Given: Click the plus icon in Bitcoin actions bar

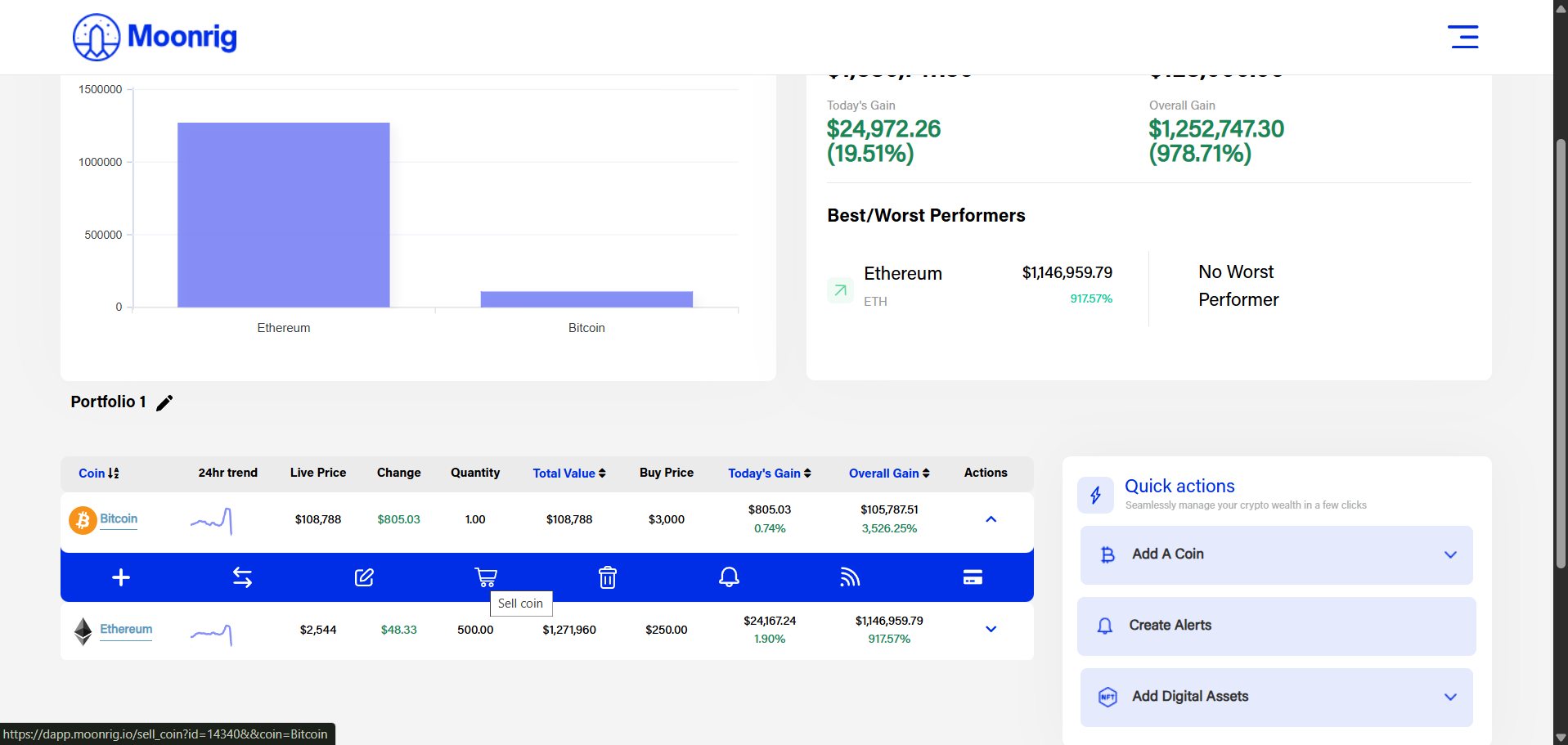Looking at the screenshot, I should tap(121, 577).
